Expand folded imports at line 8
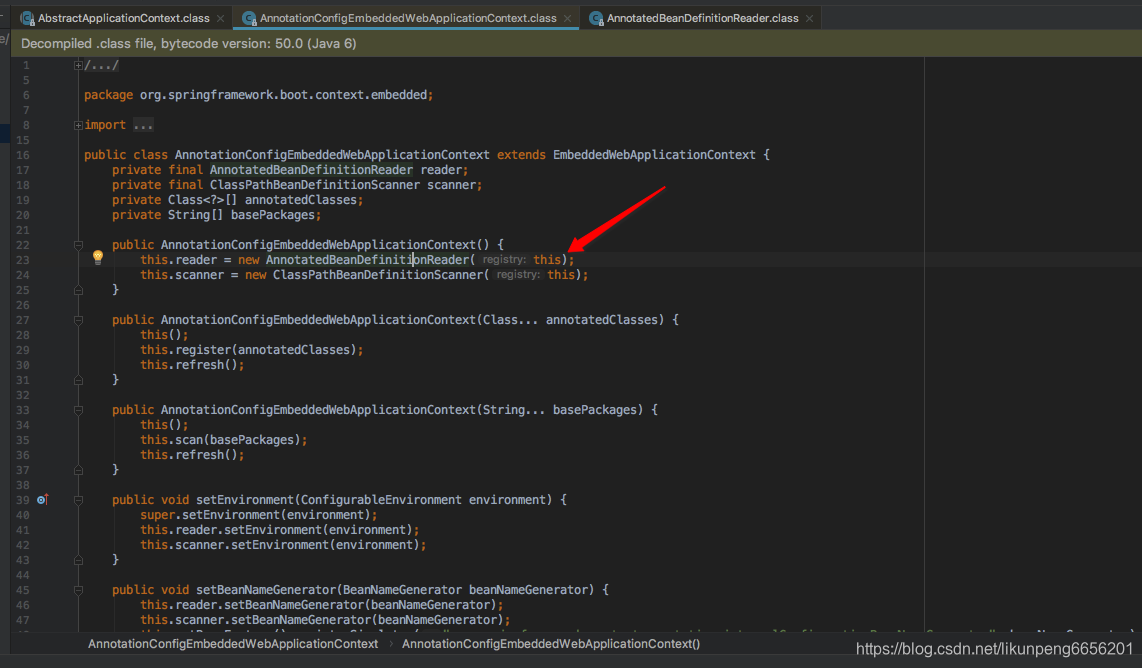This screenshot has height=668, width=1142. pos(78,125)
